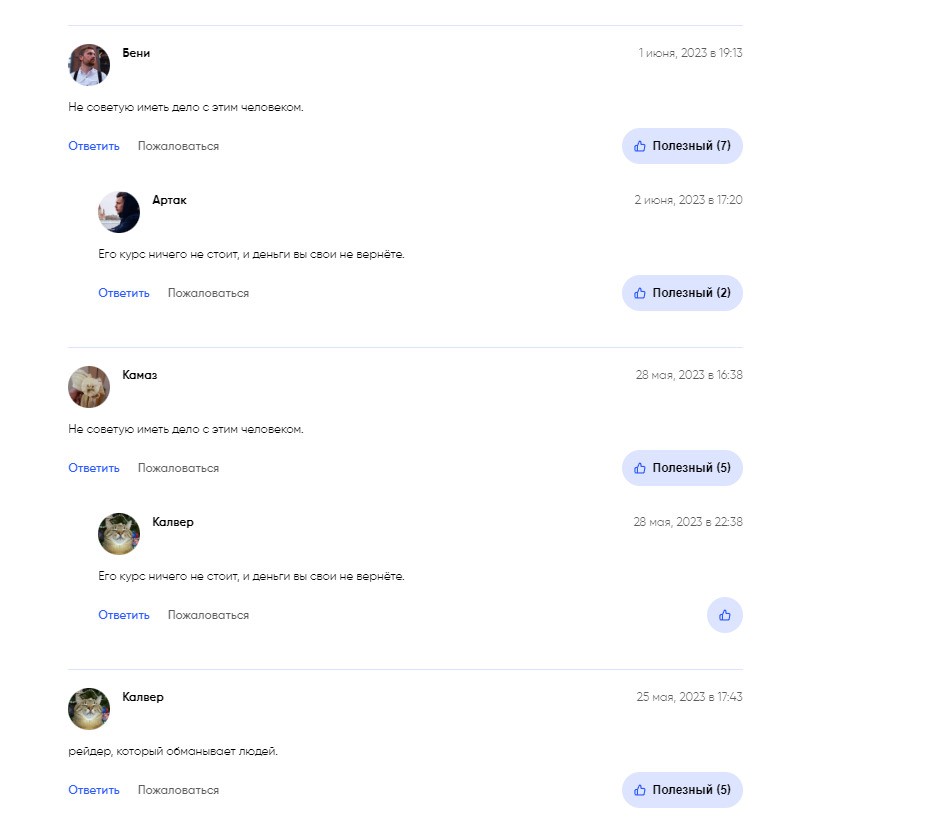Open Калвер's avatar on the 25 мая comment
The image size is (929, 824).
coord(89,708)
